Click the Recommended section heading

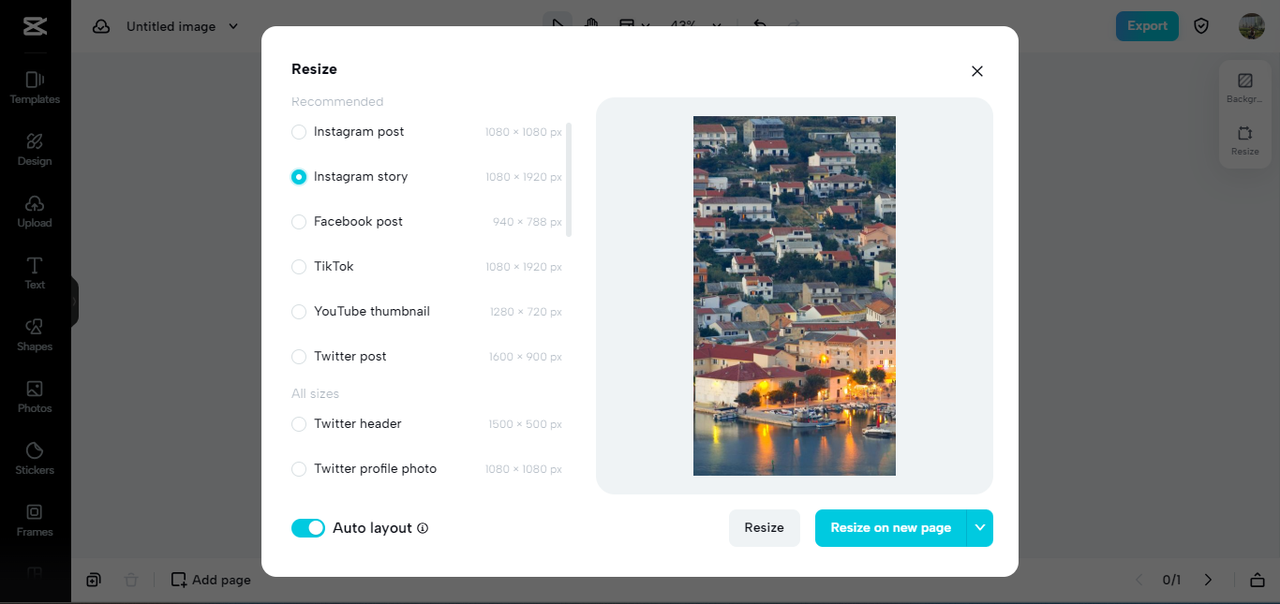click(337, 102)
